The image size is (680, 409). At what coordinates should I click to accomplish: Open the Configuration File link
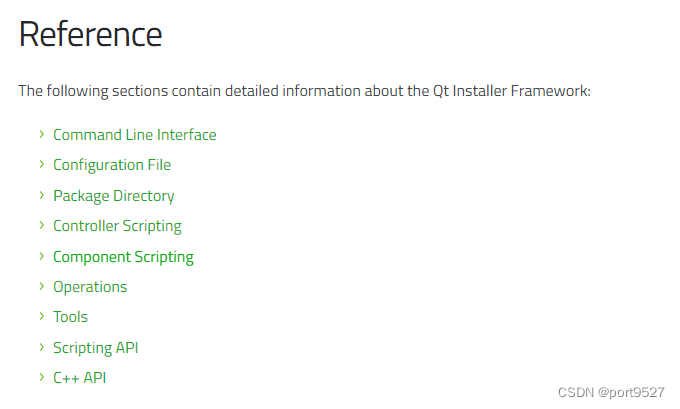pos(112,165)
